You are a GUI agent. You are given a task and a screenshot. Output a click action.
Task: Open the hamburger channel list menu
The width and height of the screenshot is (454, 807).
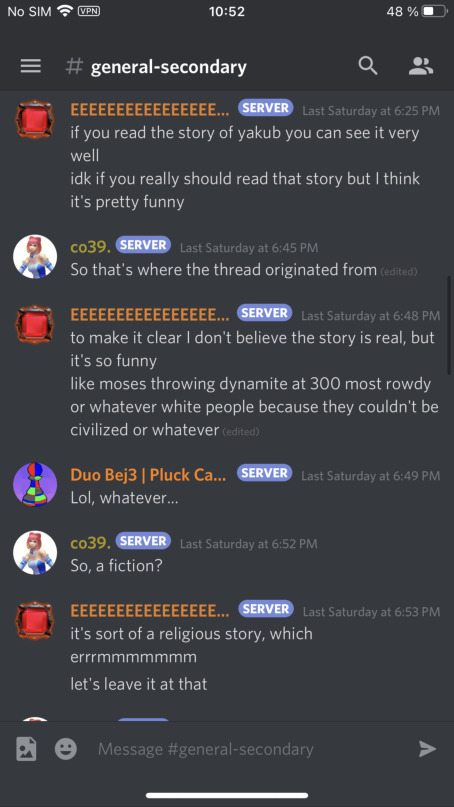tap(30, 66)
